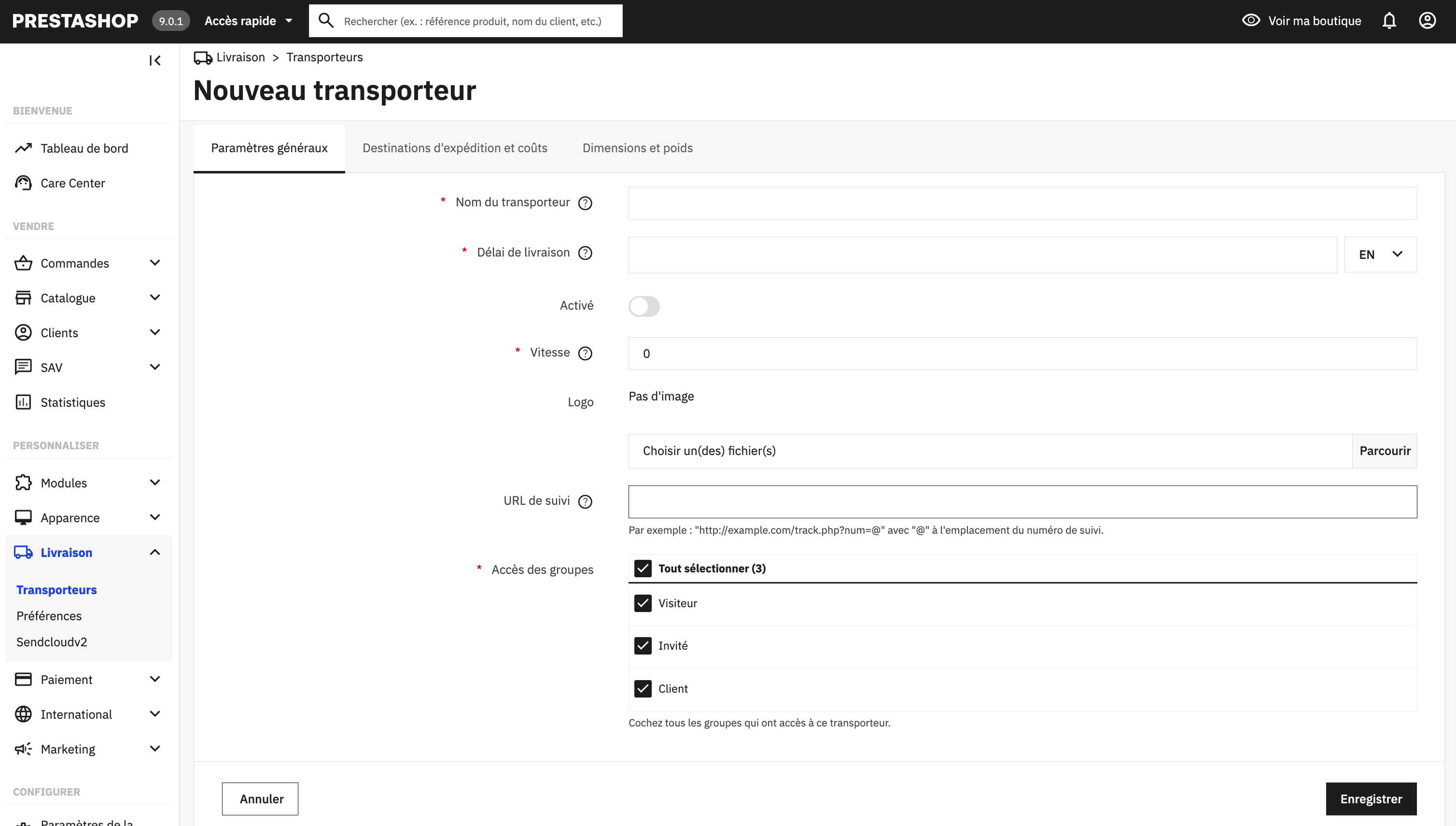Screen dimensions: 1456x826
Task: Show help for Vitesse field
Action: [x=585, y=354]
